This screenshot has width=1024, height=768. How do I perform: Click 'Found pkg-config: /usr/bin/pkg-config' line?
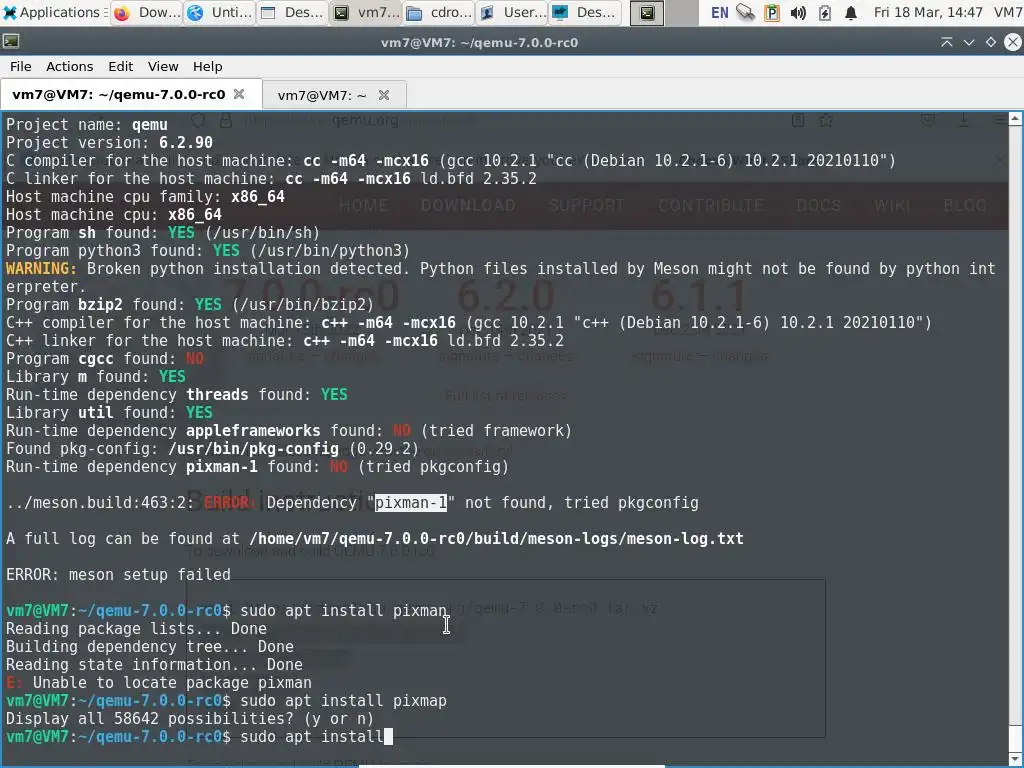pyautogui.click(x=212, y=449)
